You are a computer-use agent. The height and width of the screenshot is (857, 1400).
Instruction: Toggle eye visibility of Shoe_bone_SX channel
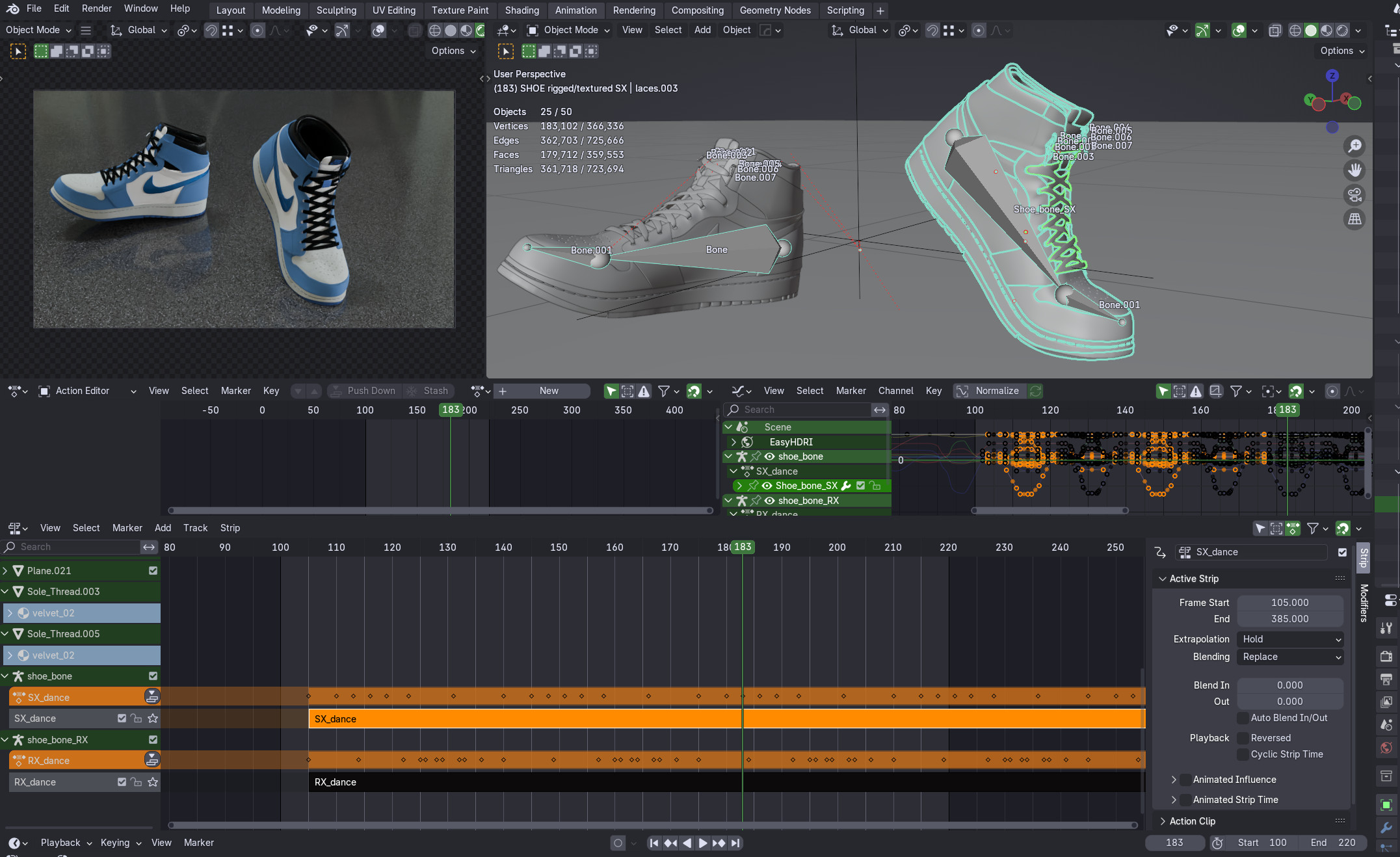coord(767,486)
